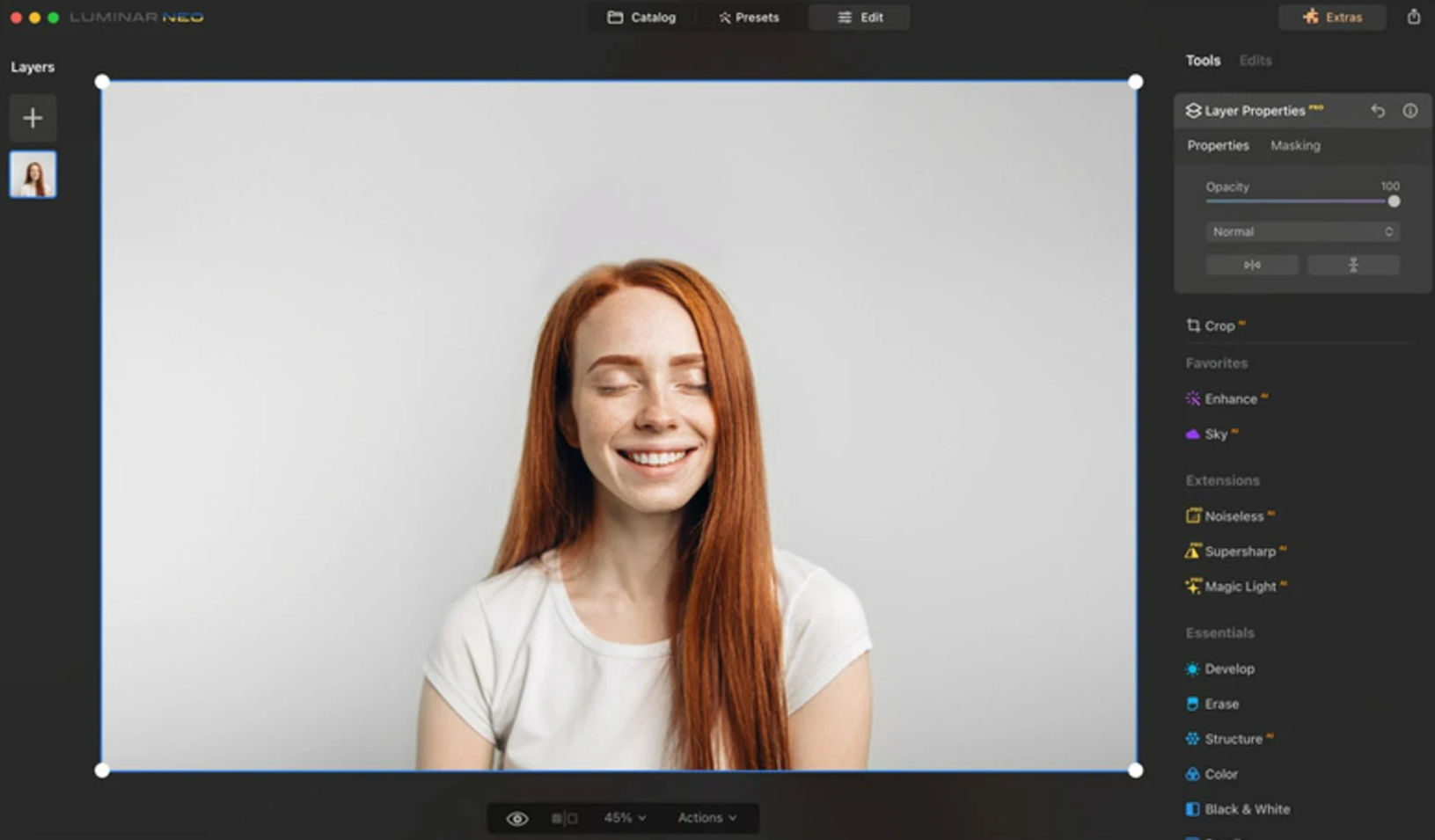Select the Erase tool
The height and width of the screenshot is (840, 1435).
tap(1221, 704)
